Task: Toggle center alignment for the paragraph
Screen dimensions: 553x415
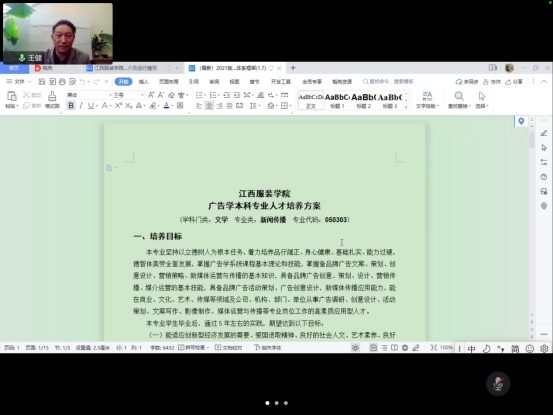Action: pyautogui.click(x=209, y=105)
